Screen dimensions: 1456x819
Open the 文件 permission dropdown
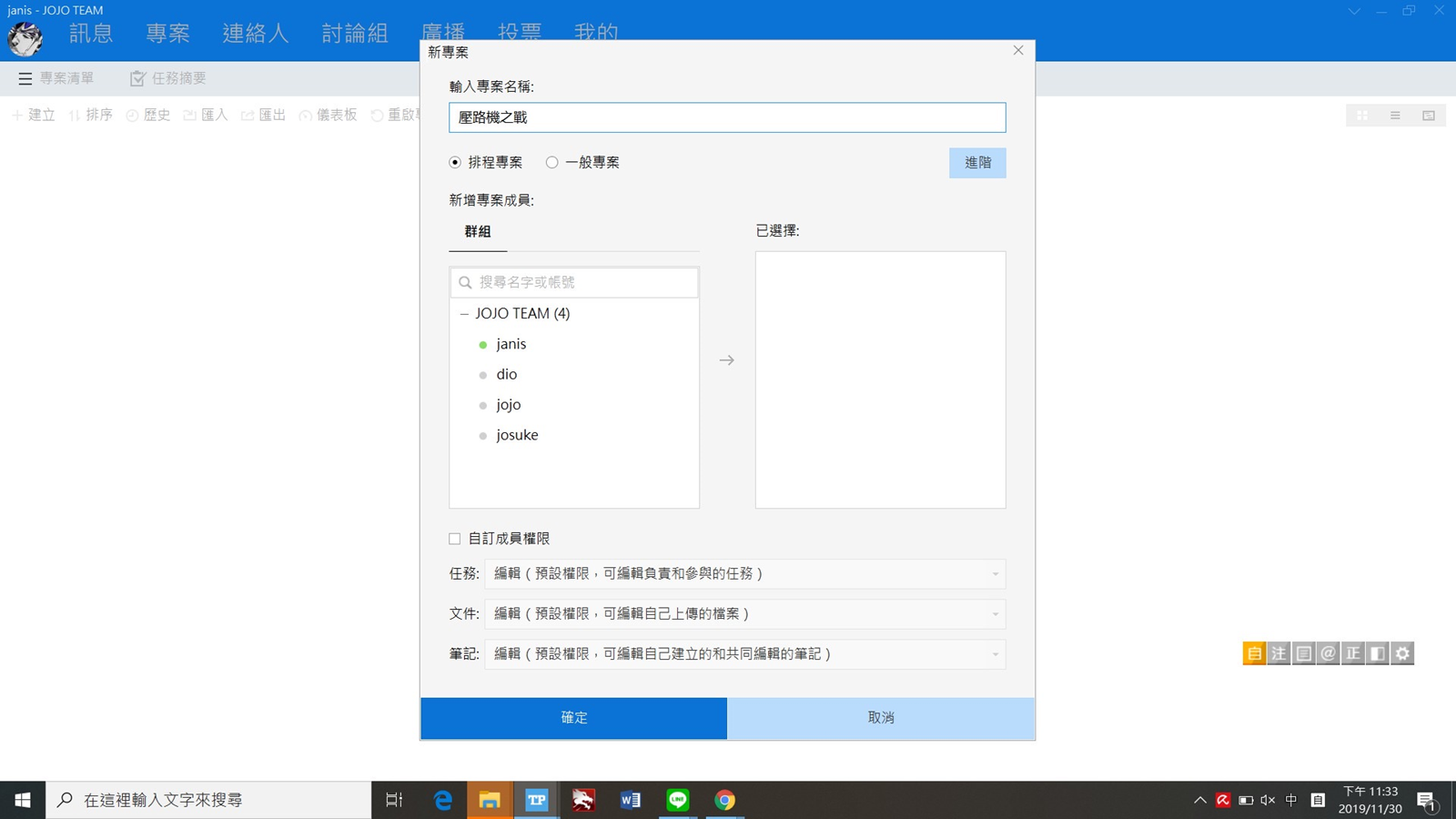[x=744, y=614]
